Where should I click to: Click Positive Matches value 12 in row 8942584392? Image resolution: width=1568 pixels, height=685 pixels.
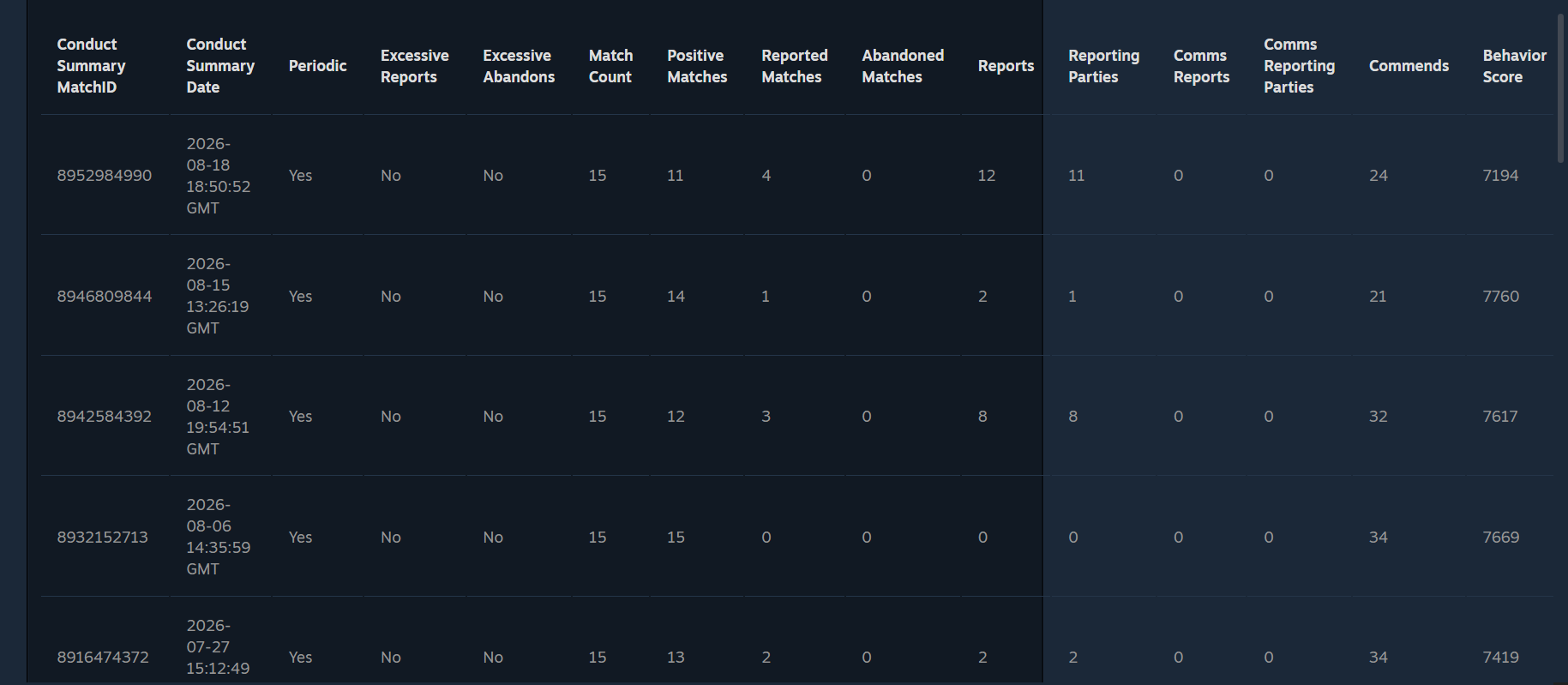(x=676, y=416)
